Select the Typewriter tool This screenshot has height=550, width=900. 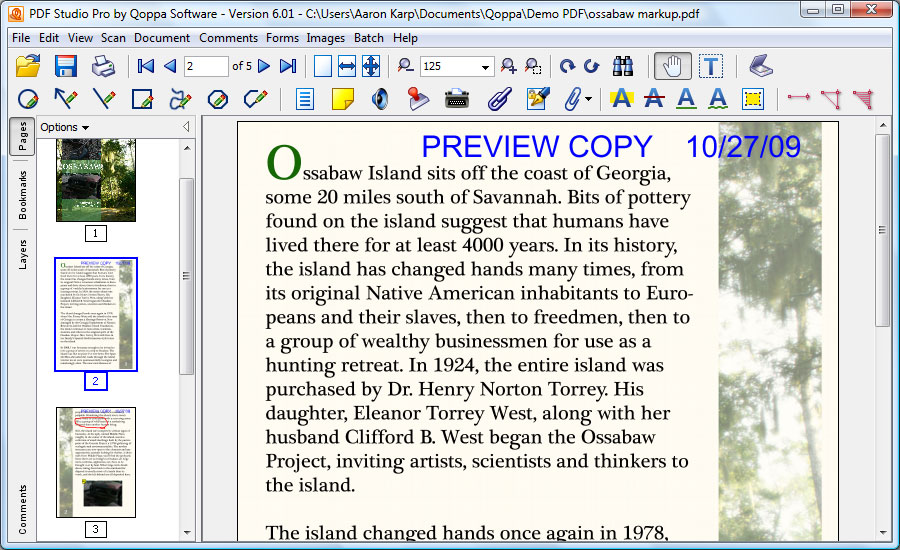(x=457, y=99)
